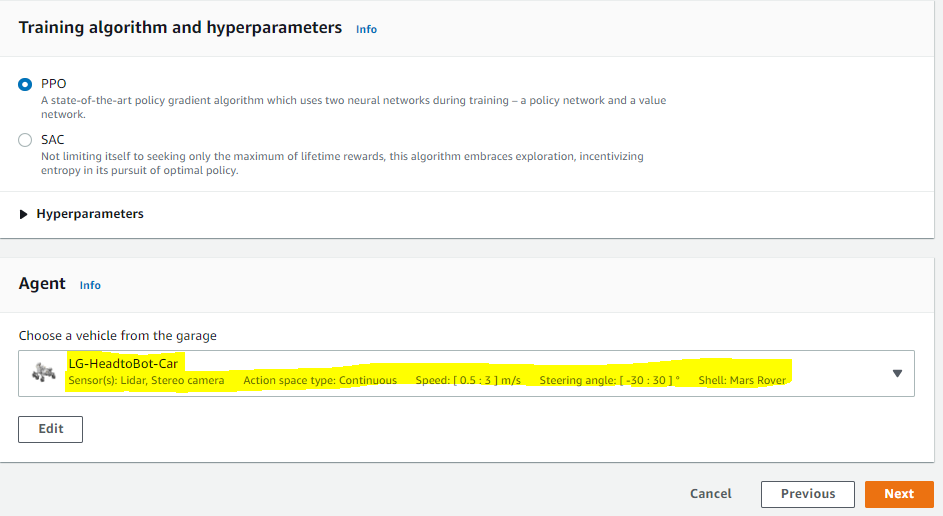
Task: Click the Edit button under vehicle selector
Action: [x=51, y=429]
